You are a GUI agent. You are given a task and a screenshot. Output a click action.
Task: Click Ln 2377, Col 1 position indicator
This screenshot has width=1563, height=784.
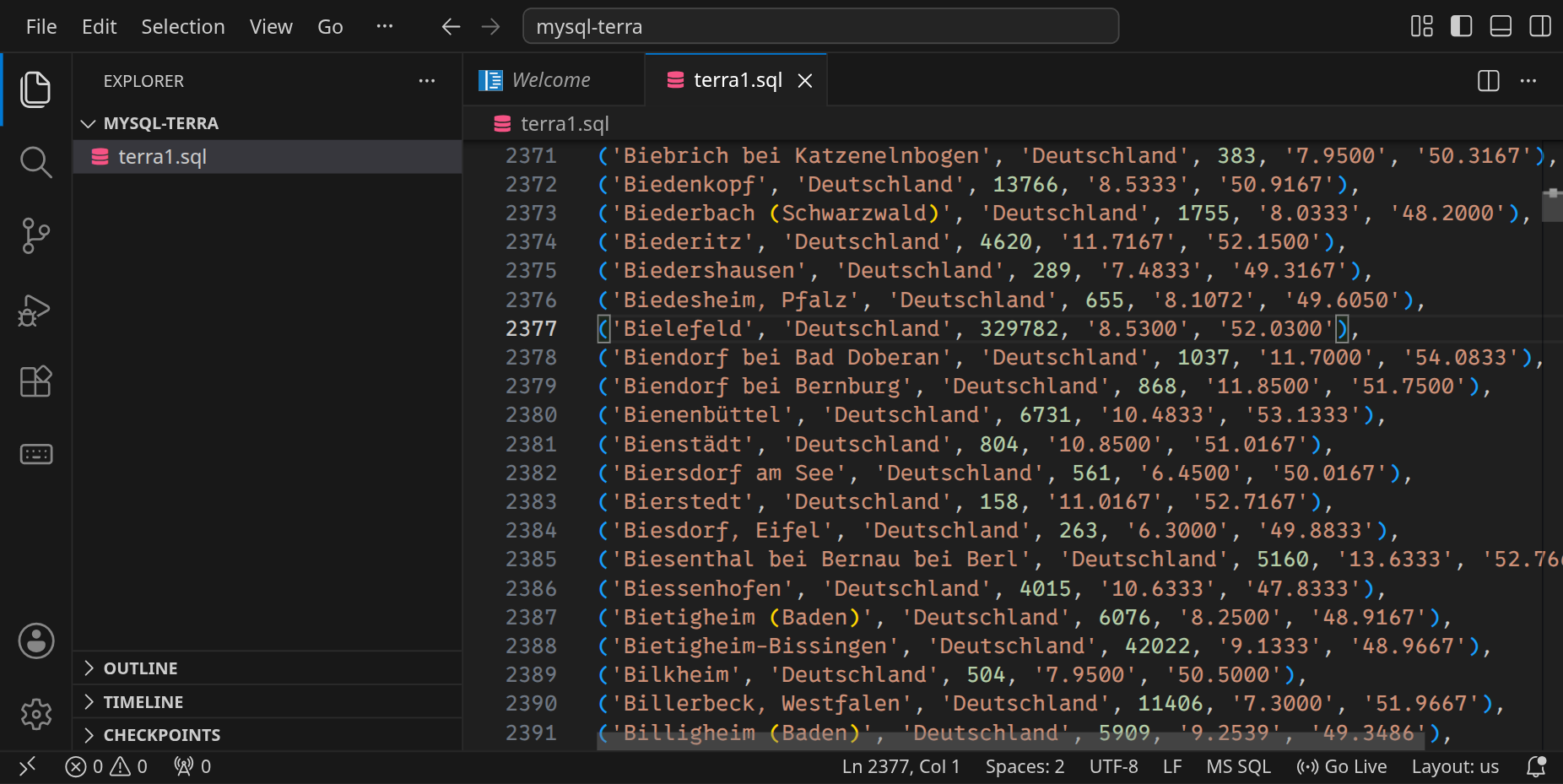[900, 766]
